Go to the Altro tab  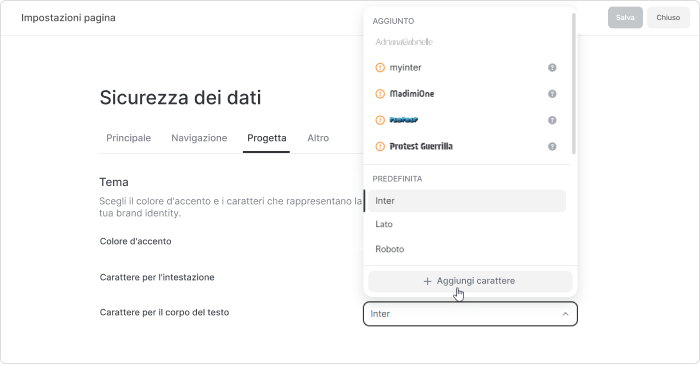[318, 138]
